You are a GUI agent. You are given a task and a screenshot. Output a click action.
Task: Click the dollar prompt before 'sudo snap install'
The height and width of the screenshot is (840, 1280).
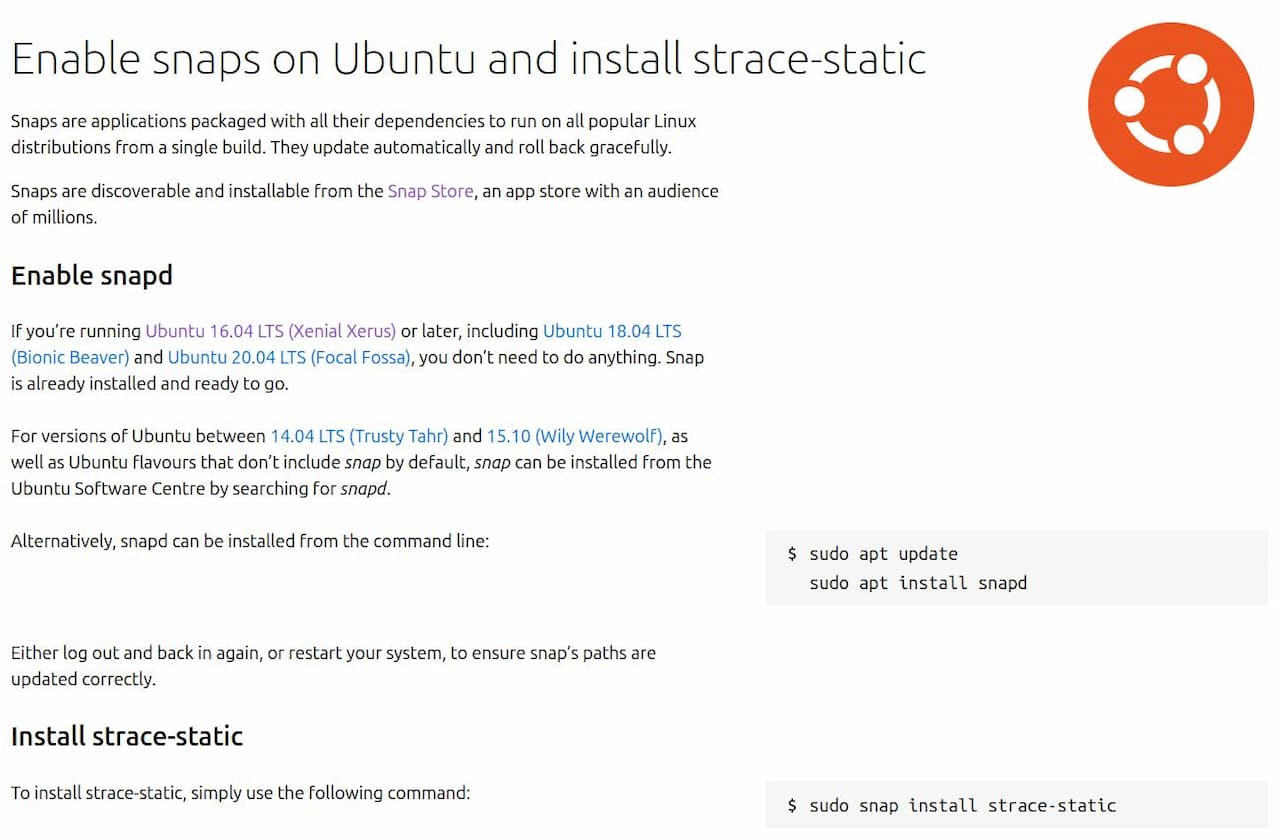[x=792, y=806]
